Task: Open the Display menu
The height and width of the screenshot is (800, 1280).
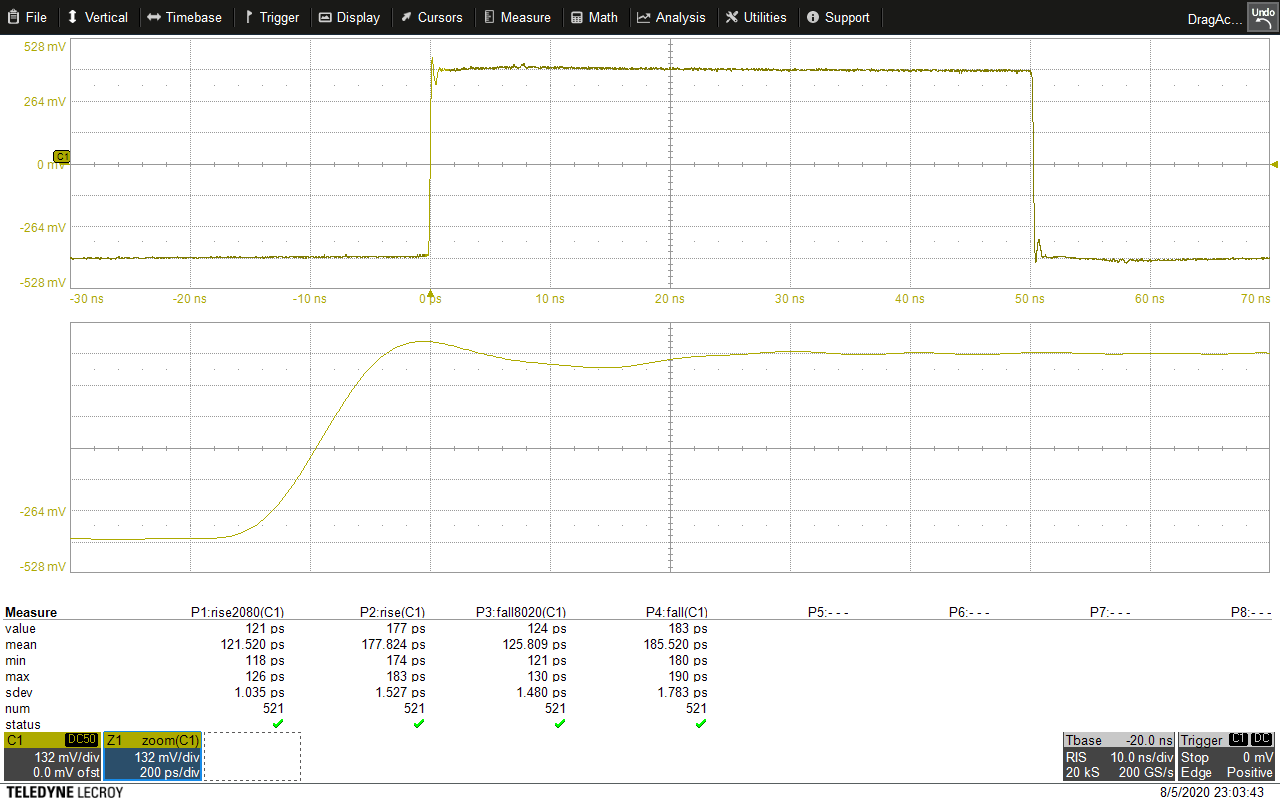Action: [349, 17]
